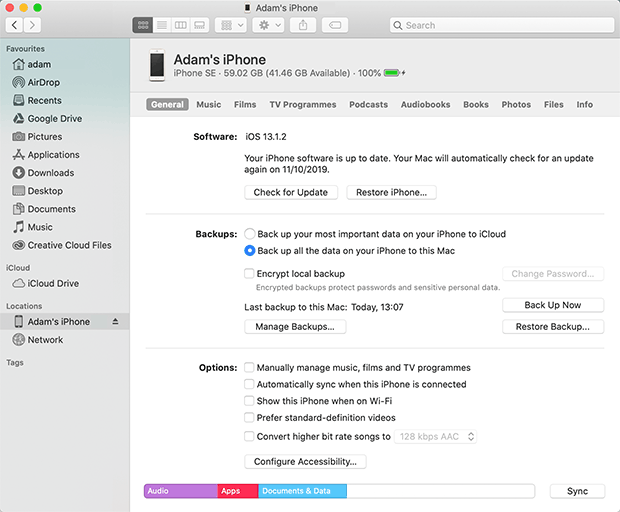This screenshot has width=620, height=512.
Task: Switch to the Podcasts tab
Action: click(x=369, y=104)
